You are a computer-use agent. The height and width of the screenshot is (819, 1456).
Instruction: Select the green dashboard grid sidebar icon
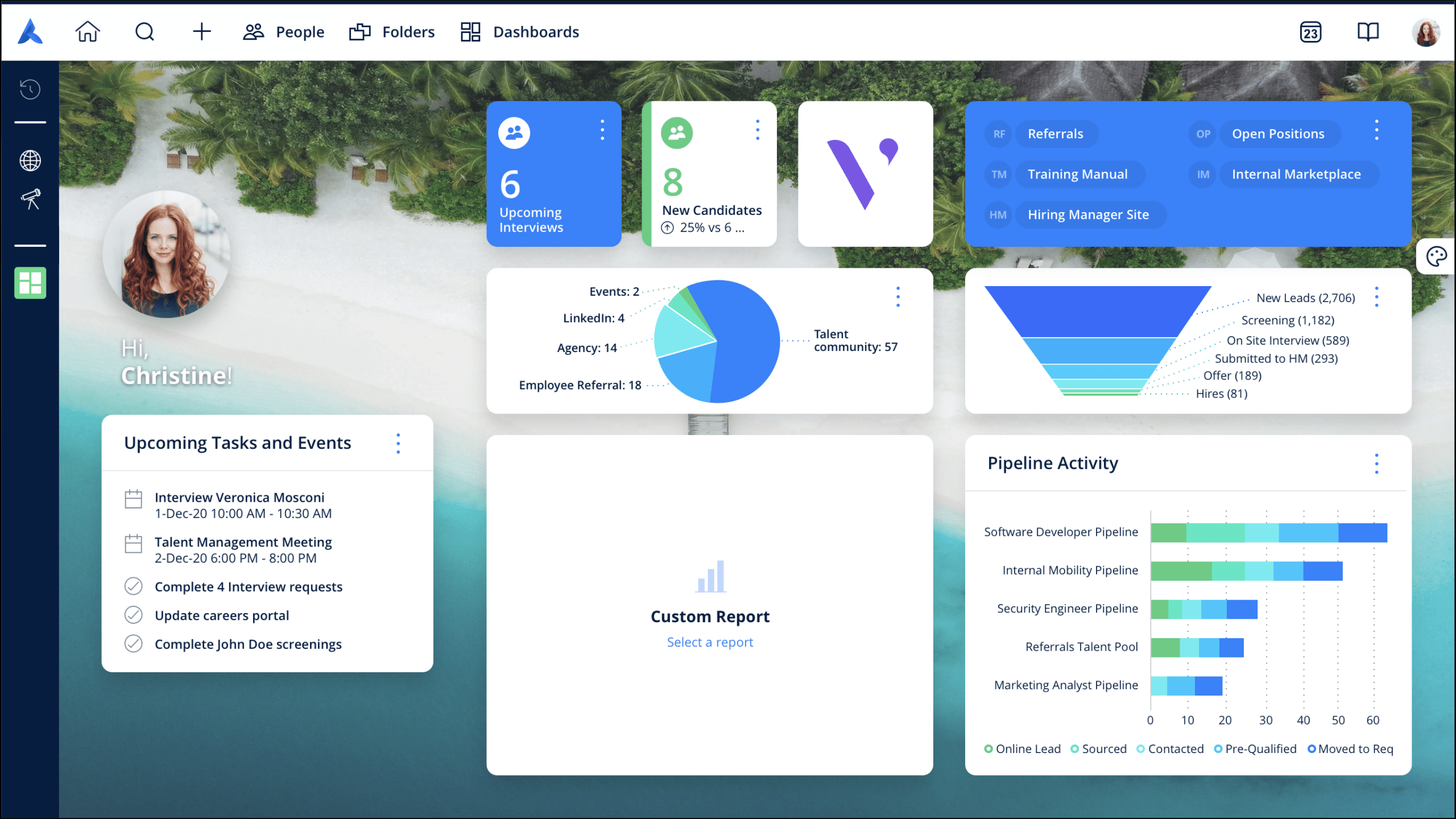30,283
